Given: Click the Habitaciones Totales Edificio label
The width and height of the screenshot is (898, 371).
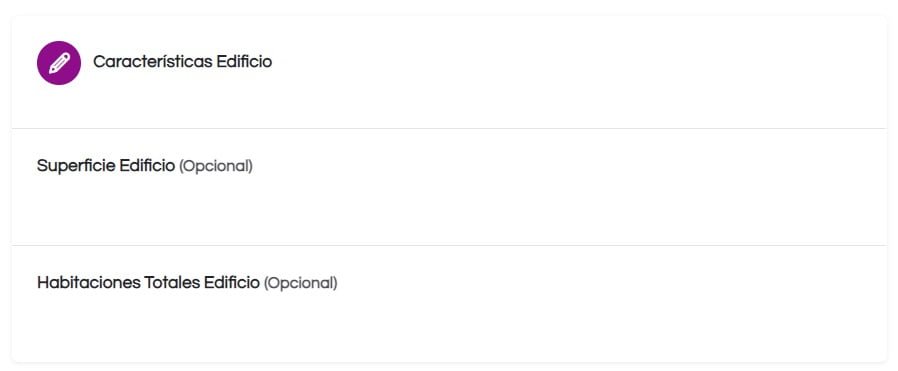Looking at the screenshot, I should [148, 283].
